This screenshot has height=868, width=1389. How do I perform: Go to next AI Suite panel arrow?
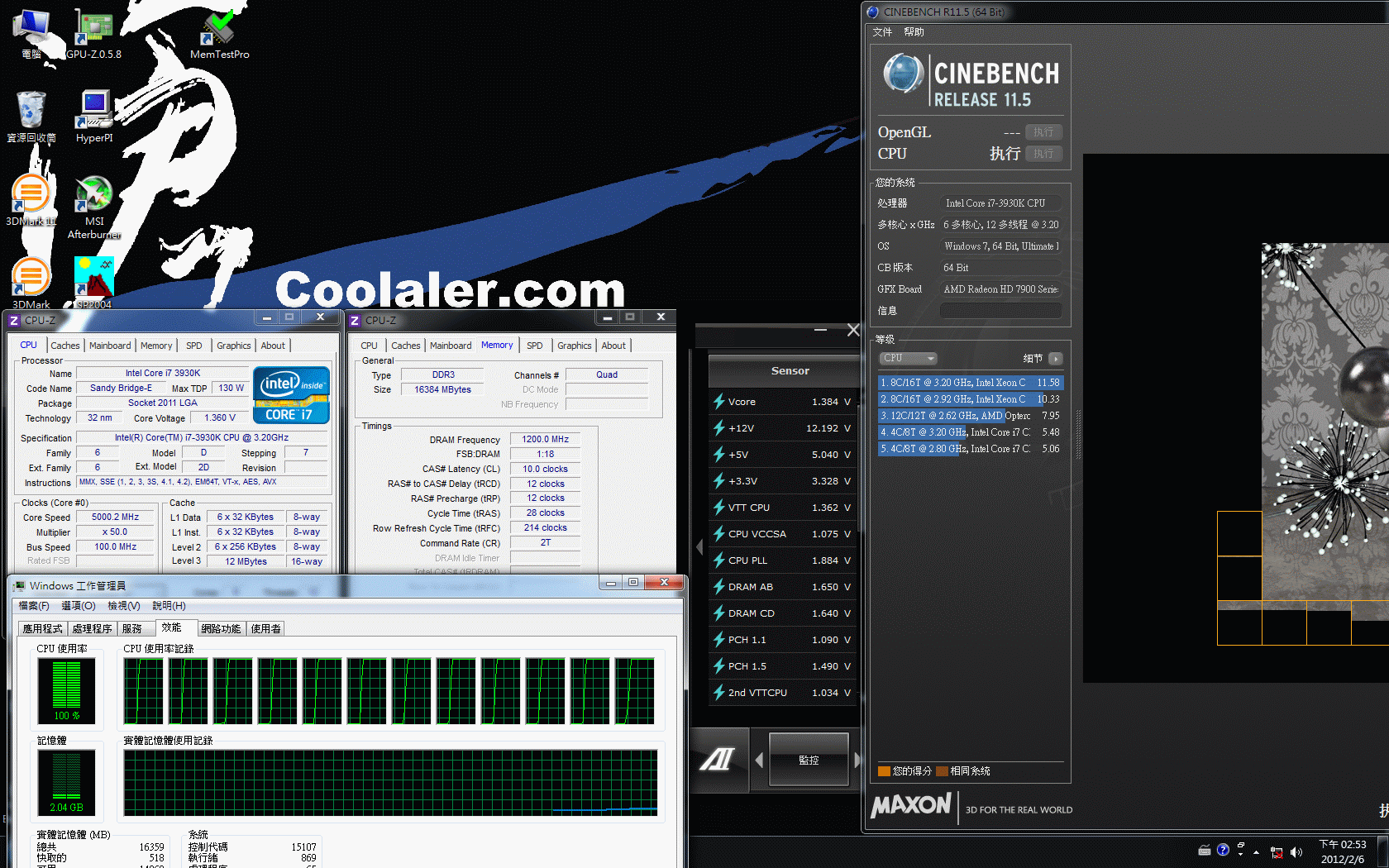(857, 760)
